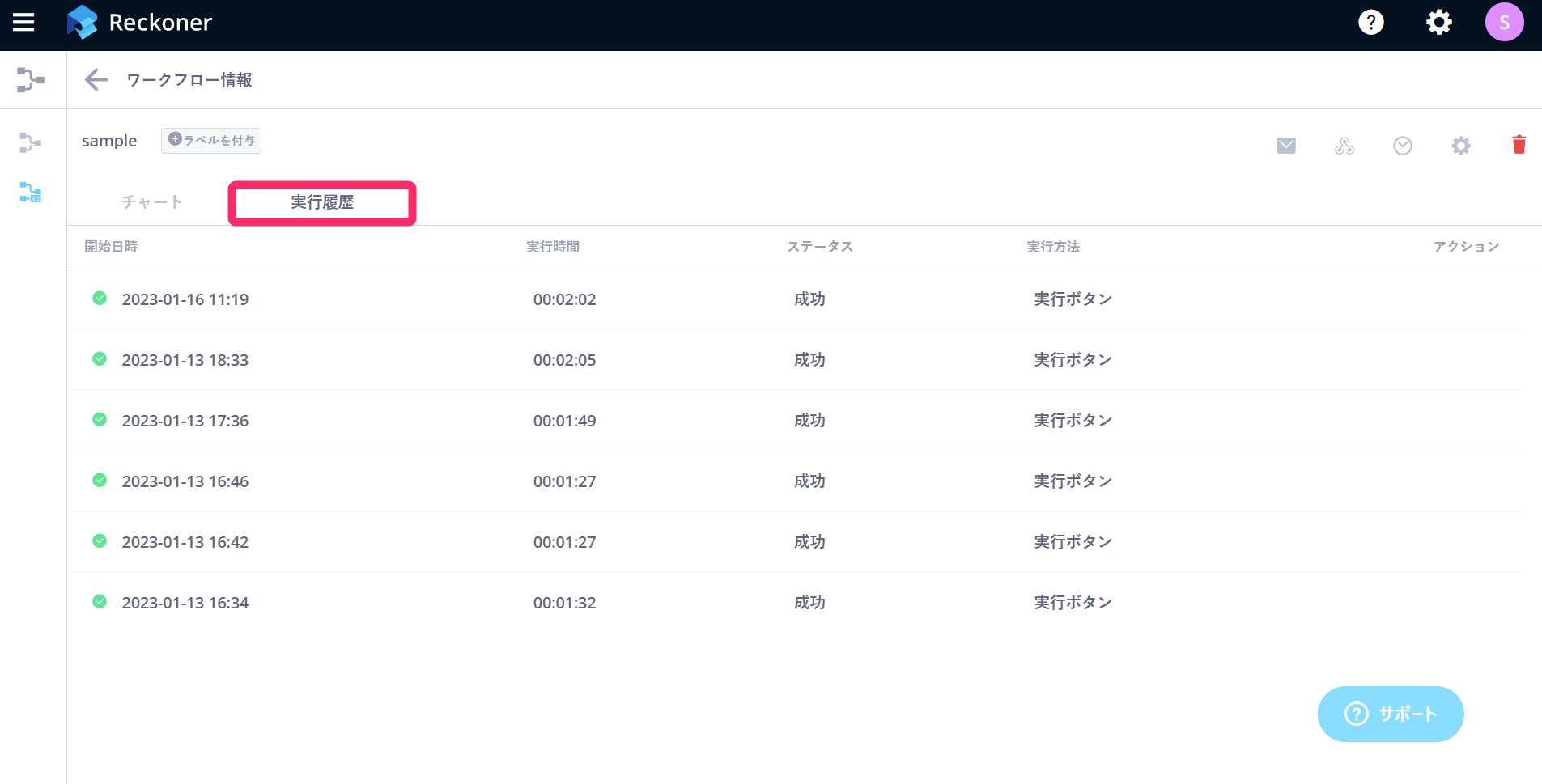
Task: Open the 2023-01-16 11:19 execution row
Action: point(185,299)
